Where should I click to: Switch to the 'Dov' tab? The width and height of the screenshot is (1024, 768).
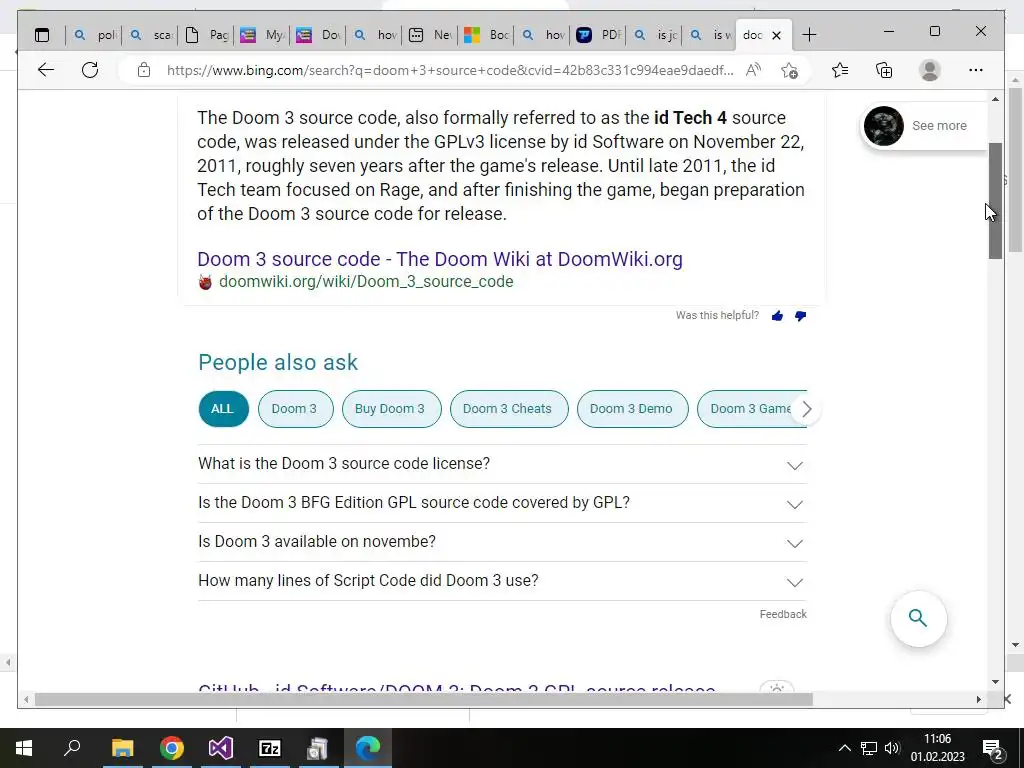click(x=319, y=35)
